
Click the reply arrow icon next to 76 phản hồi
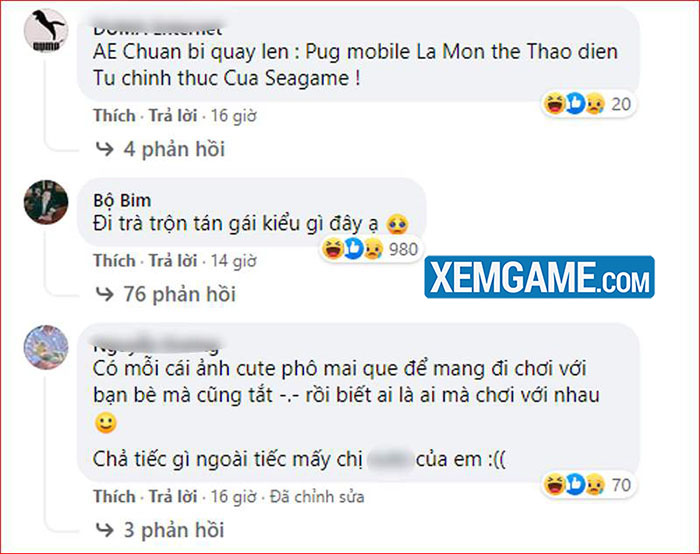(x=105, y=294)
